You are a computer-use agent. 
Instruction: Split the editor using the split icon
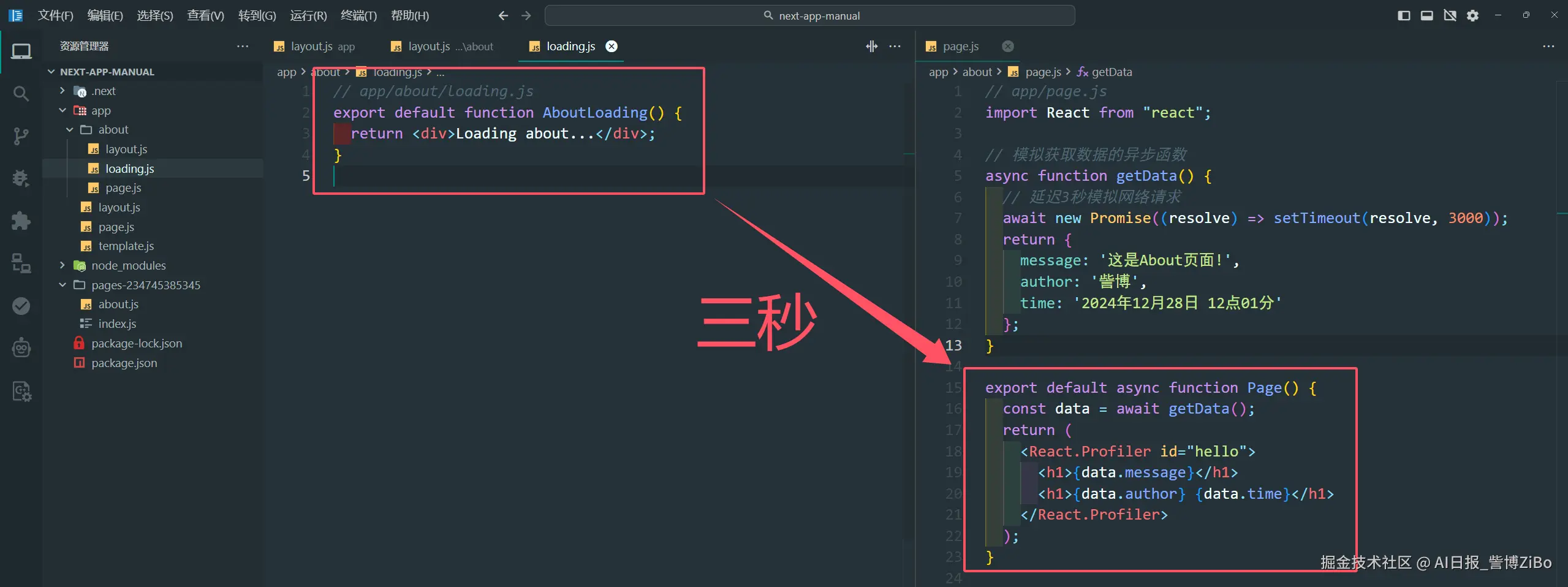pyautogui.click(x=871, y=46)
